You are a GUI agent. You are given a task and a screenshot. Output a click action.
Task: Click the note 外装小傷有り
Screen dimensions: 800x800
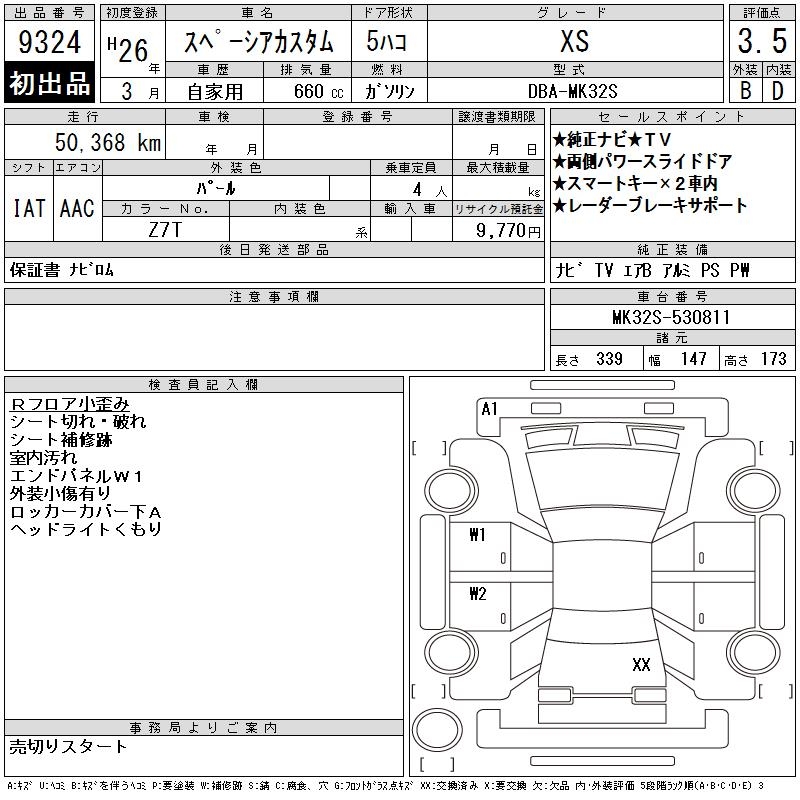pos(60,493)
